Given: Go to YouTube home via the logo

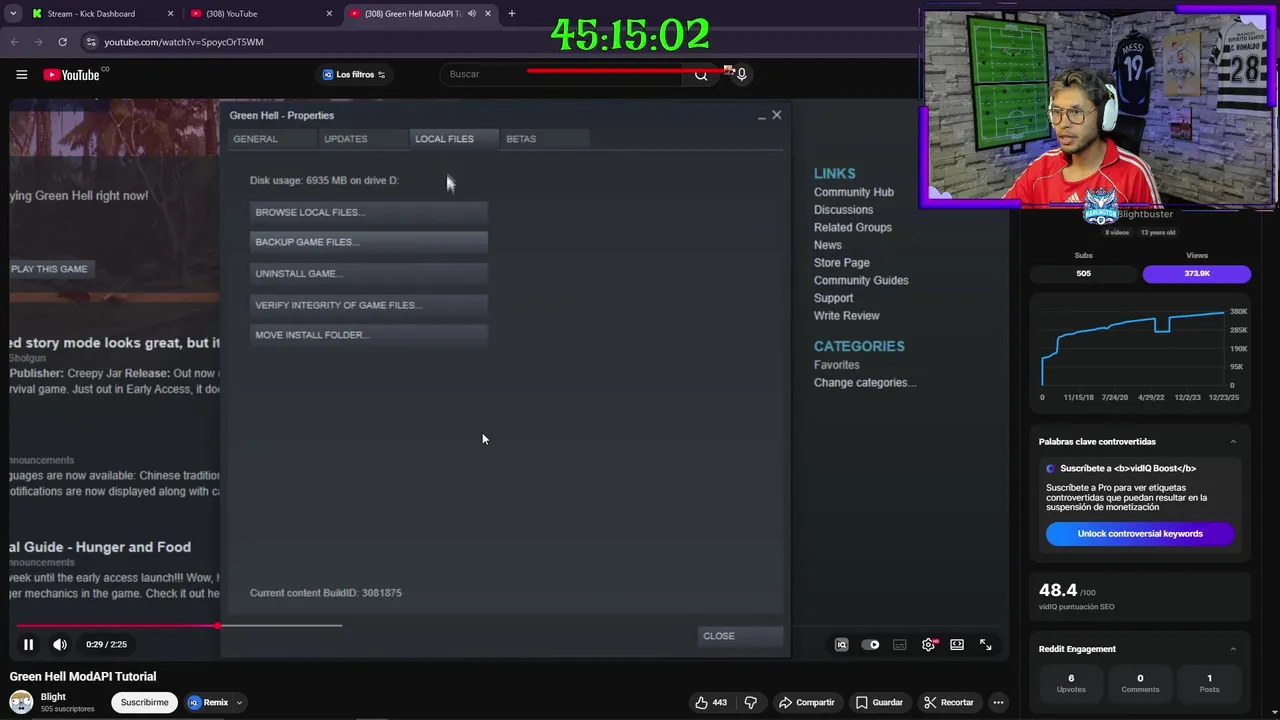Looking at the screenshot, I should (72, 74).
